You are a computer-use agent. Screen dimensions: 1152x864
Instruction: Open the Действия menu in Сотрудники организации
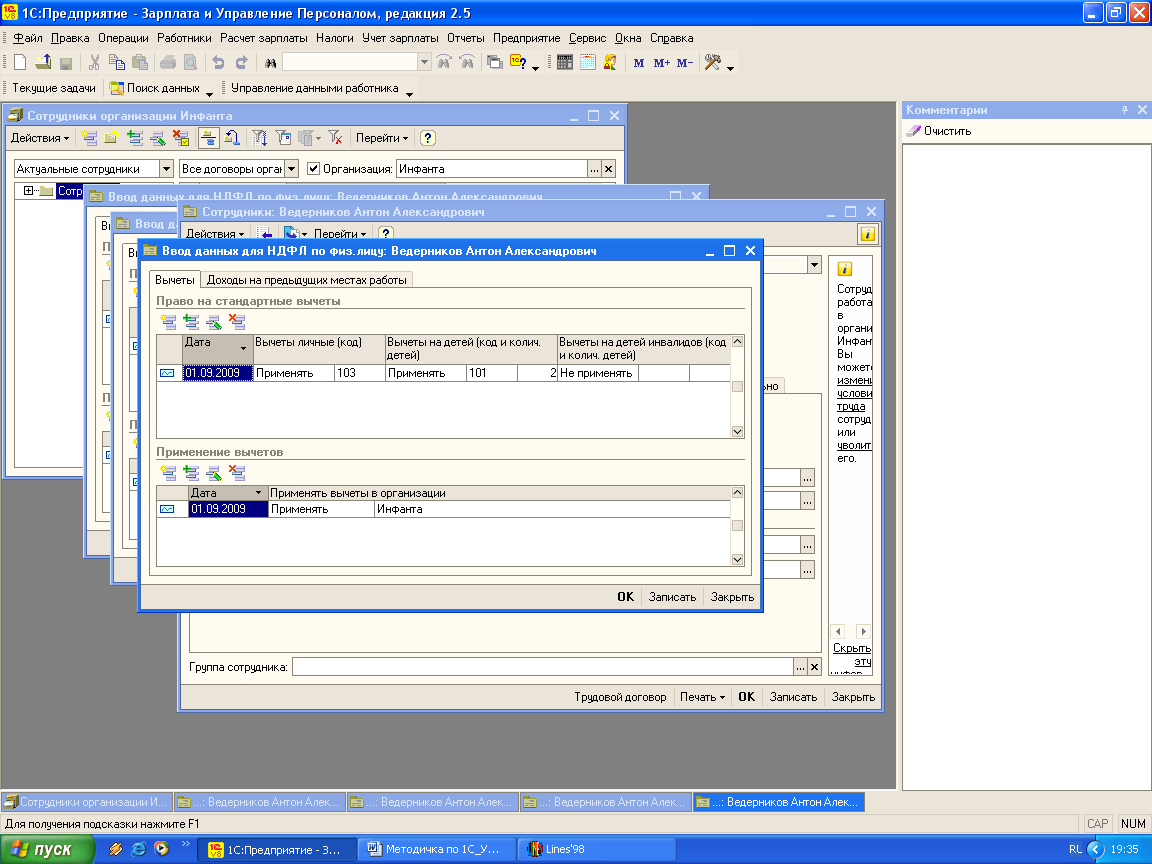40,138
